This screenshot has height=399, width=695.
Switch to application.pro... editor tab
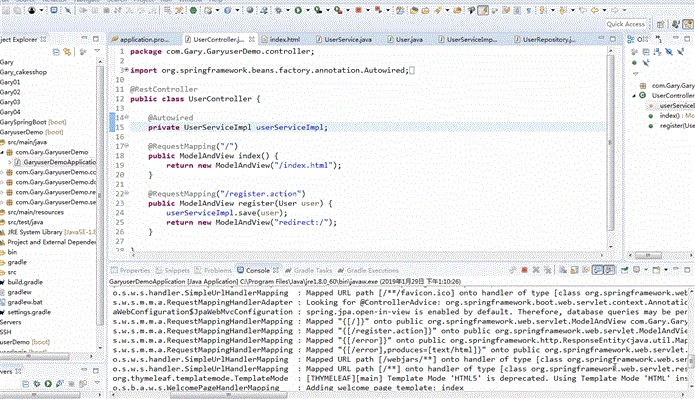tap(144, 39)
